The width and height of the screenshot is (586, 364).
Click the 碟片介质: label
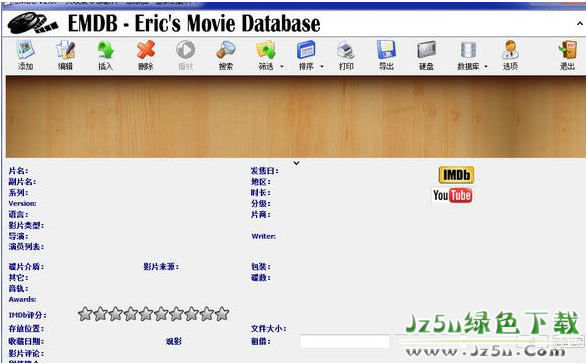(x=26, y=266)
